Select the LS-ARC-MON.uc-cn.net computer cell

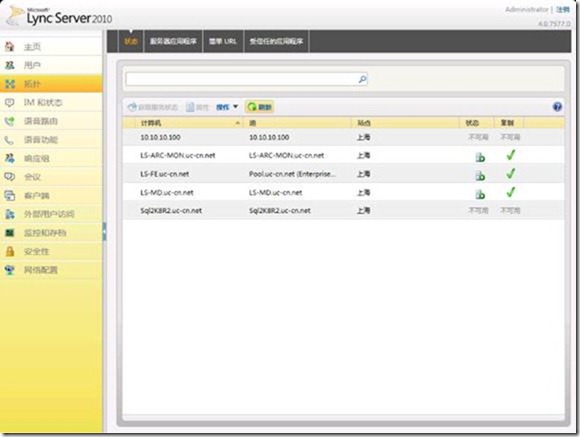point(178,155)
